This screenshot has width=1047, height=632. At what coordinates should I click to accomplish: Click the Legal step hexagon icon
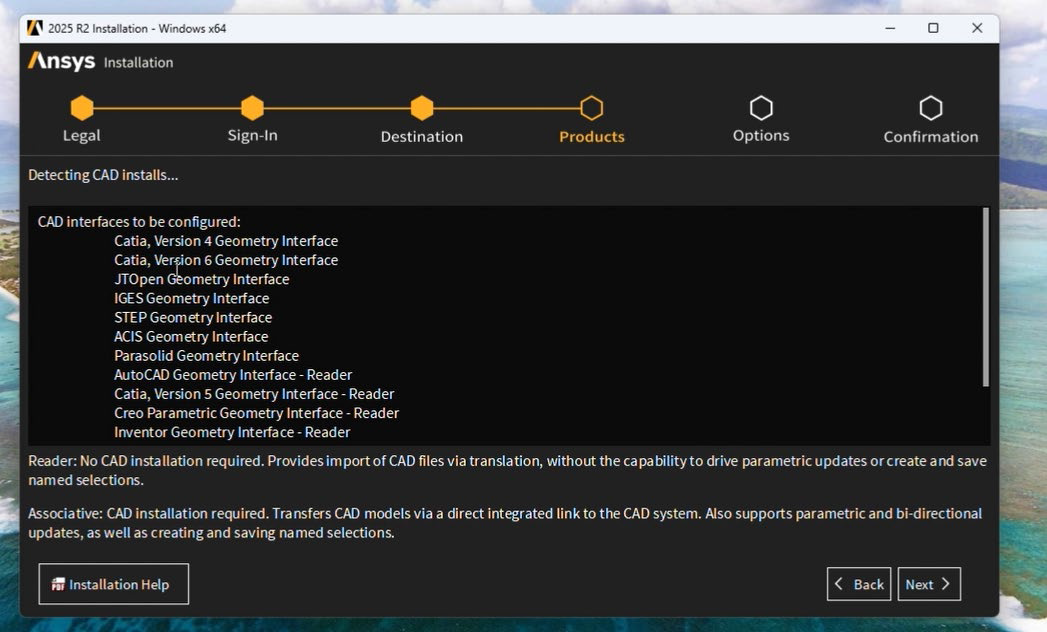point(82,108)
